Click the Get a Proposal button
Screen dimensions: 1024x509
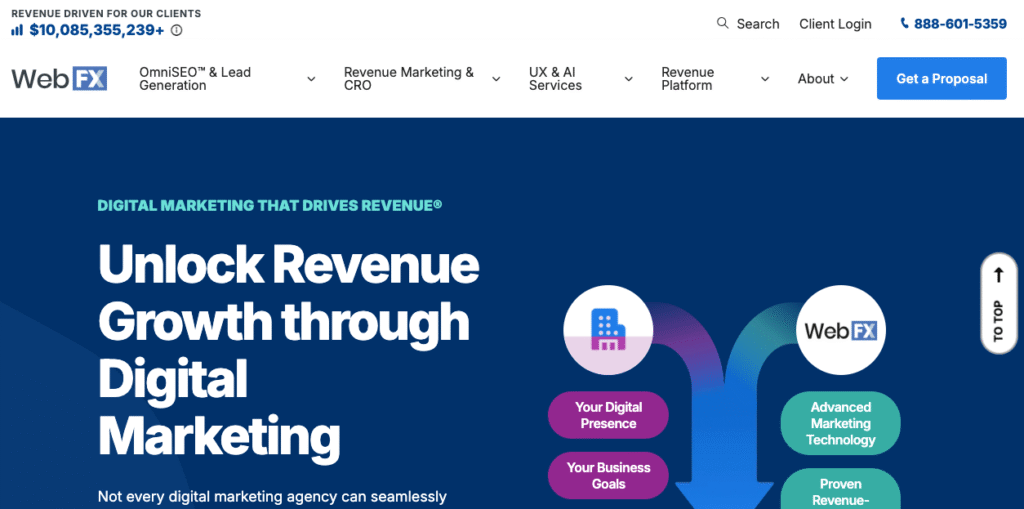[x=942, y=78]
